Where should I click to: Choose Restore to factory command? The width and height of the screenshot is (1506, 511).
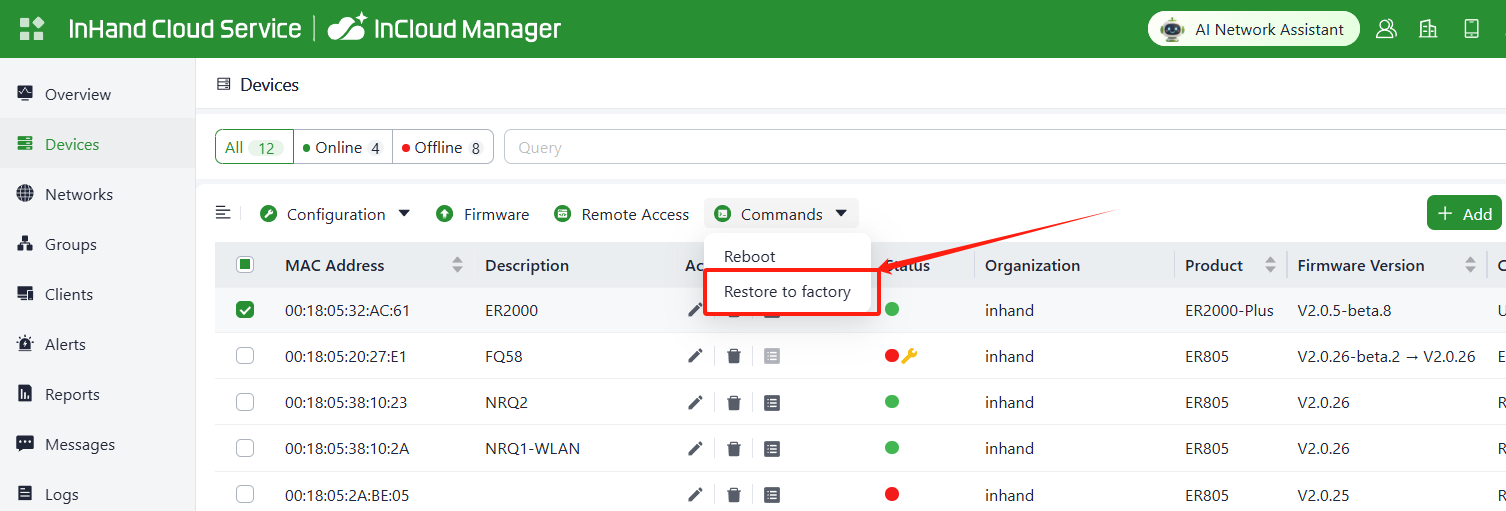787,291
